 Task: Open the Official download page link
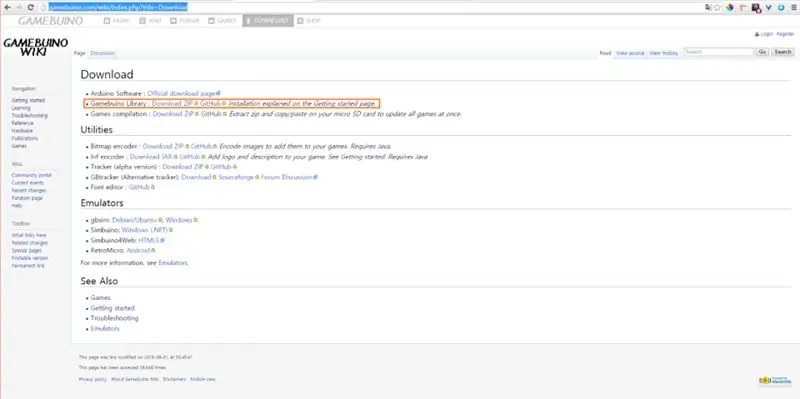tap(181, 94)
